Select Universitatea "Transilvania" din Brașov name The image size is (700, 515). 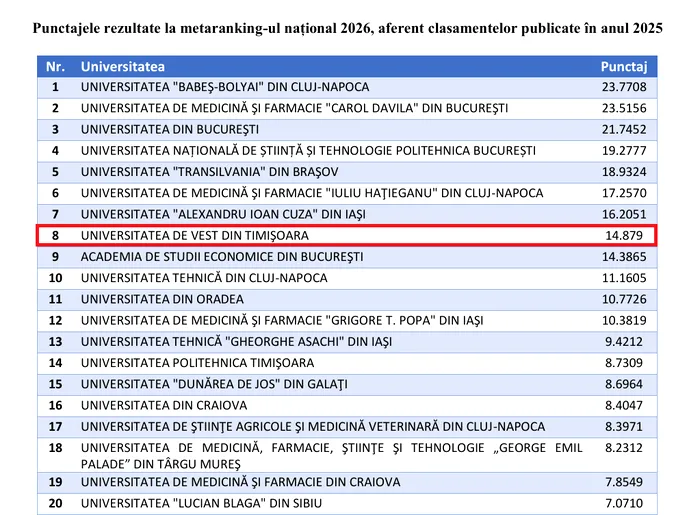[x=209, y=172]
